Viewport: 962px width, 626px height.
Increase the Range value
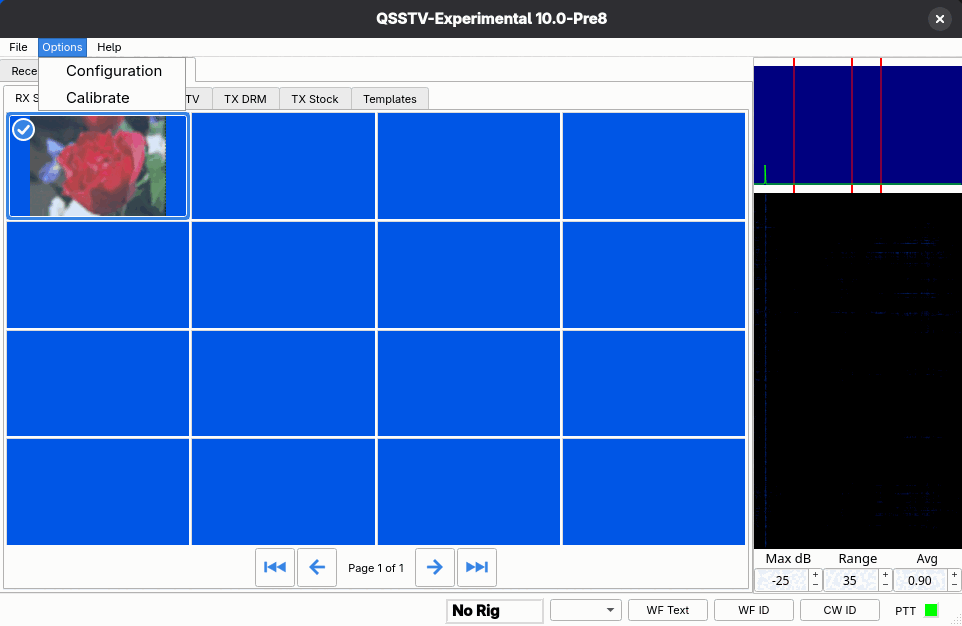pyautogui.click(x=885, y=575)
